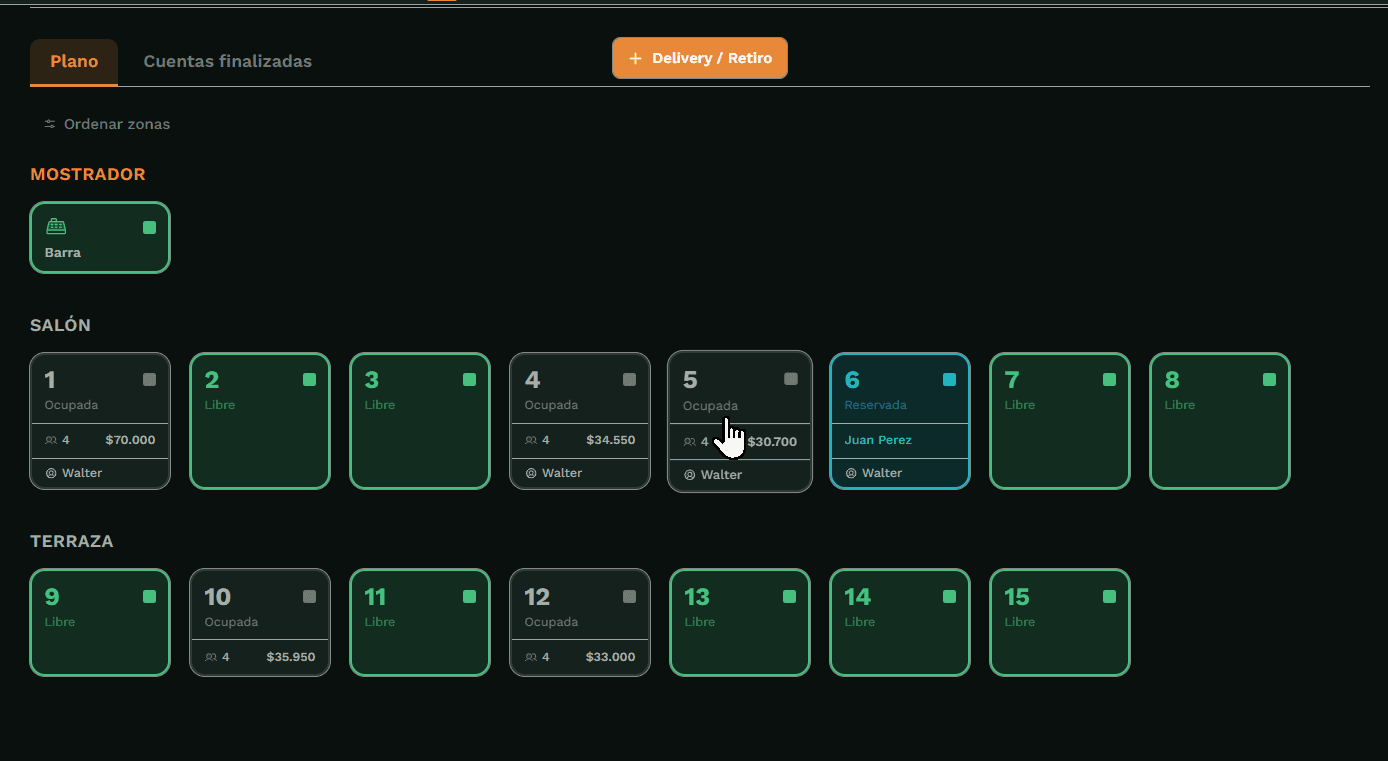
Task: Select free table 14
Action: 900,622
